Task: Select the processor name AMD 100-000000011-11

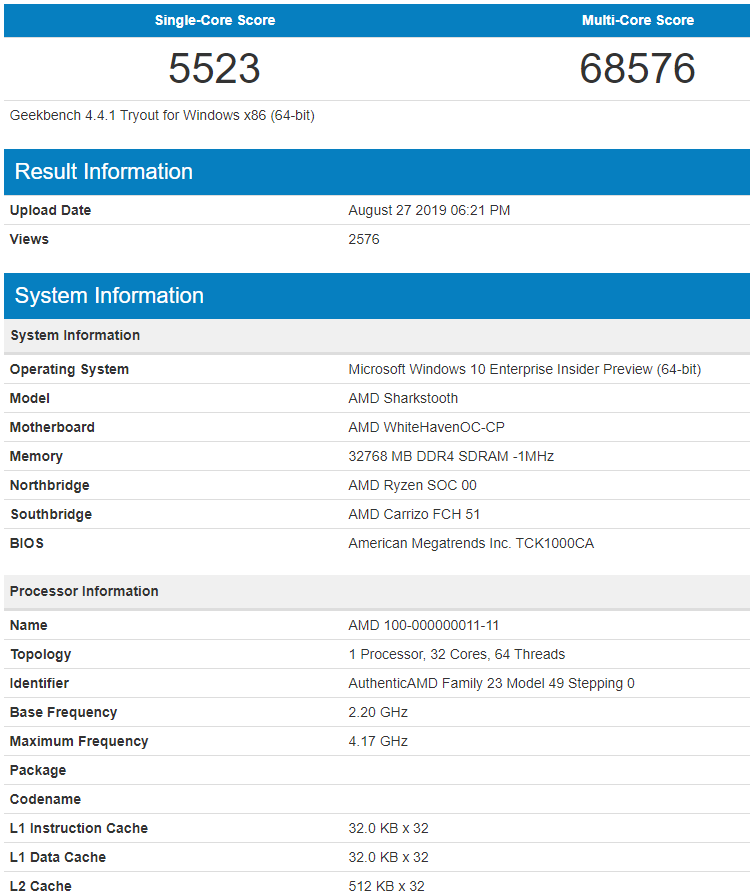Action: pos(424,626)
